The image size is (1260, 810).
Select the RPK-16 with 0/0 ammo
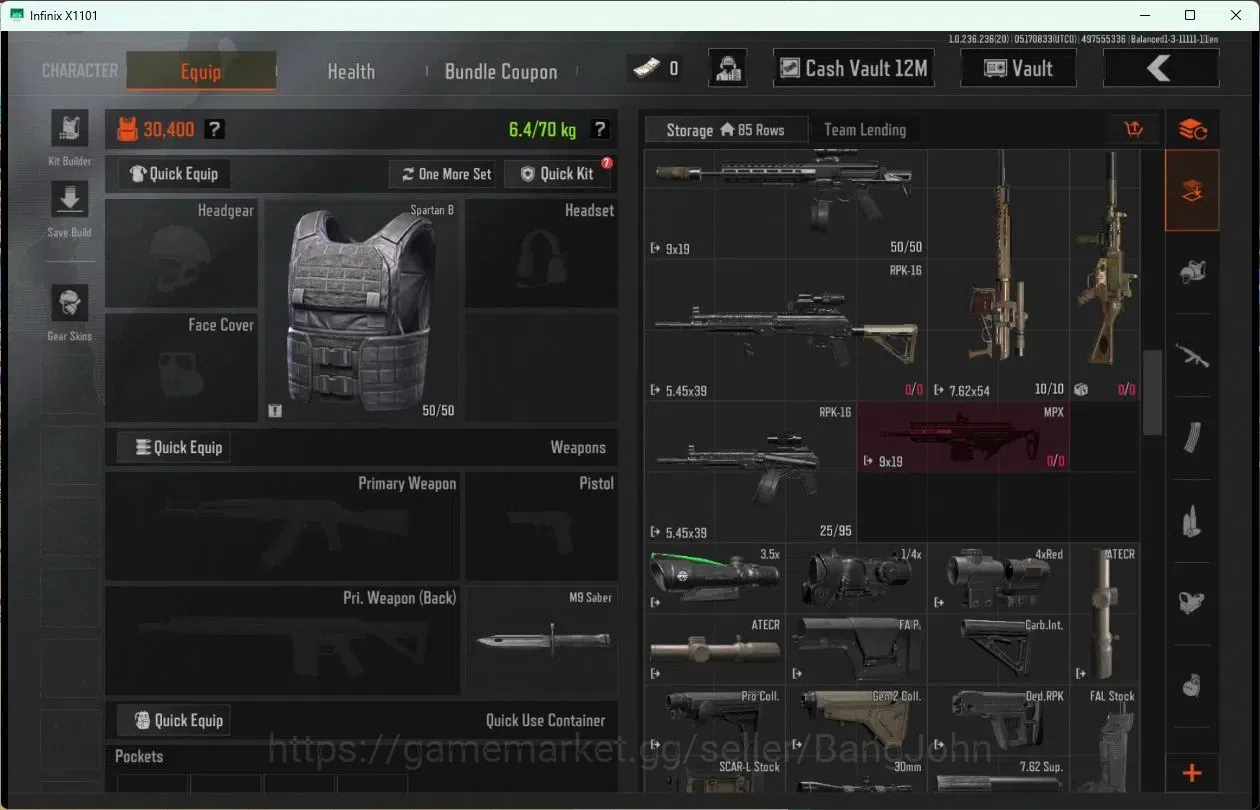[786, 330]
